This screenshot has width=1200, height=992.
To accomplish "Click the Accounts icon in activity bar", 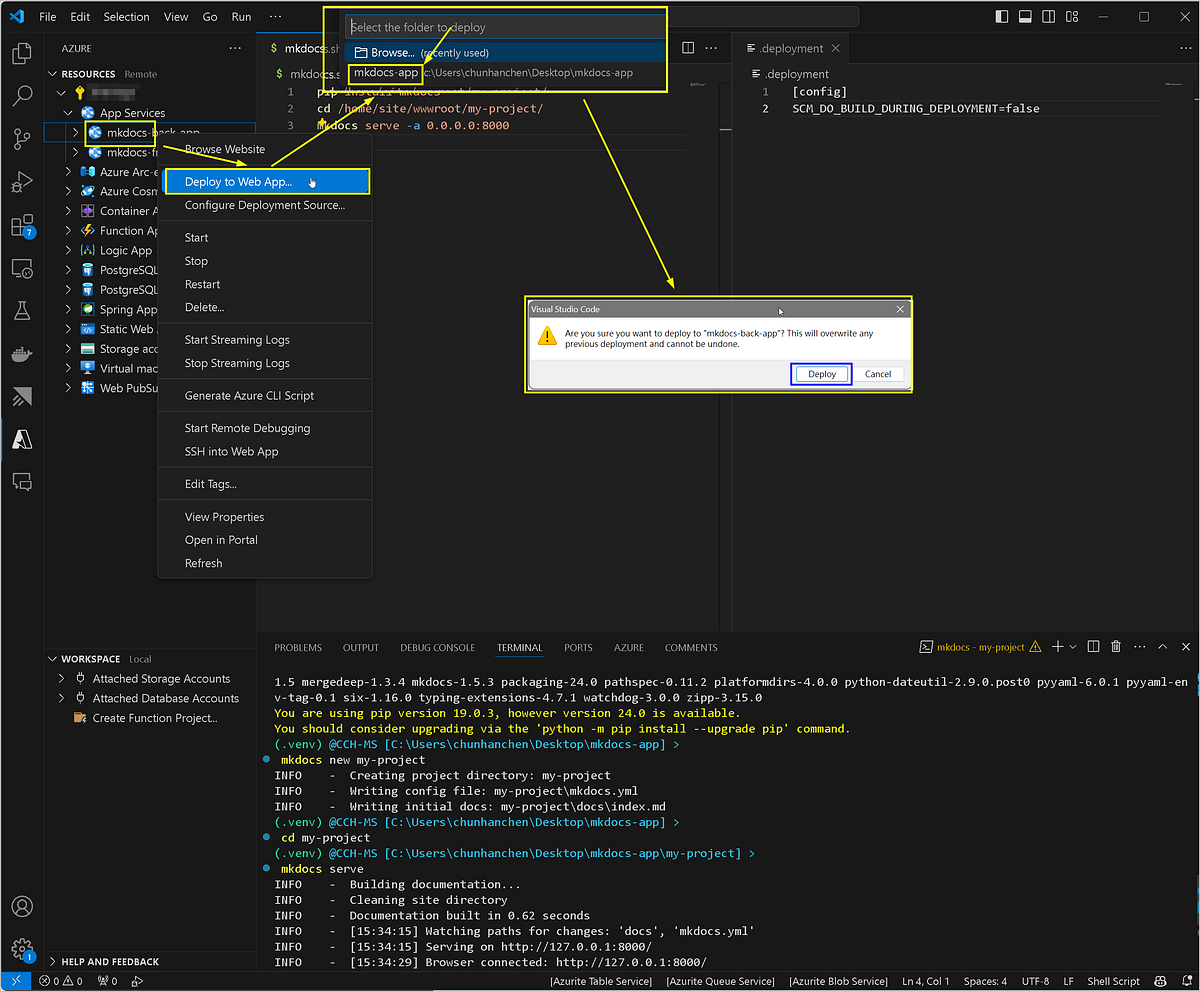I will [x=22, y=907].
